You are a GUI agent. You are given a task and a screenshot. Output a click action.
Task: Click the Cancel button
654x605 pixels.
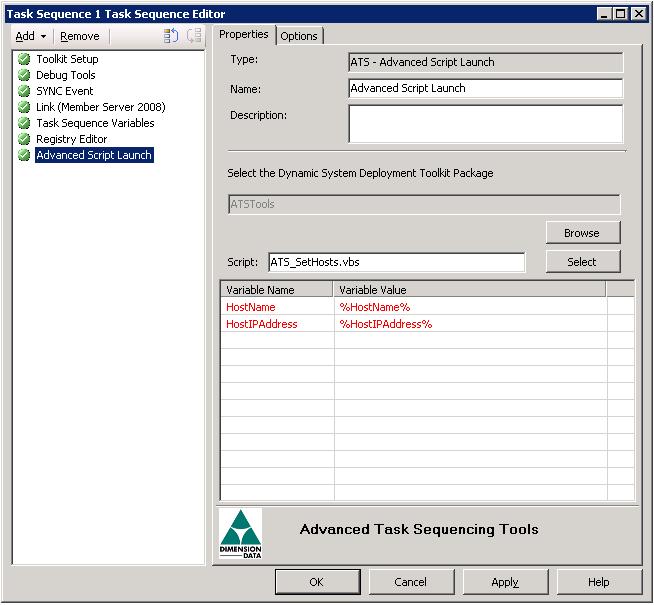411,582
